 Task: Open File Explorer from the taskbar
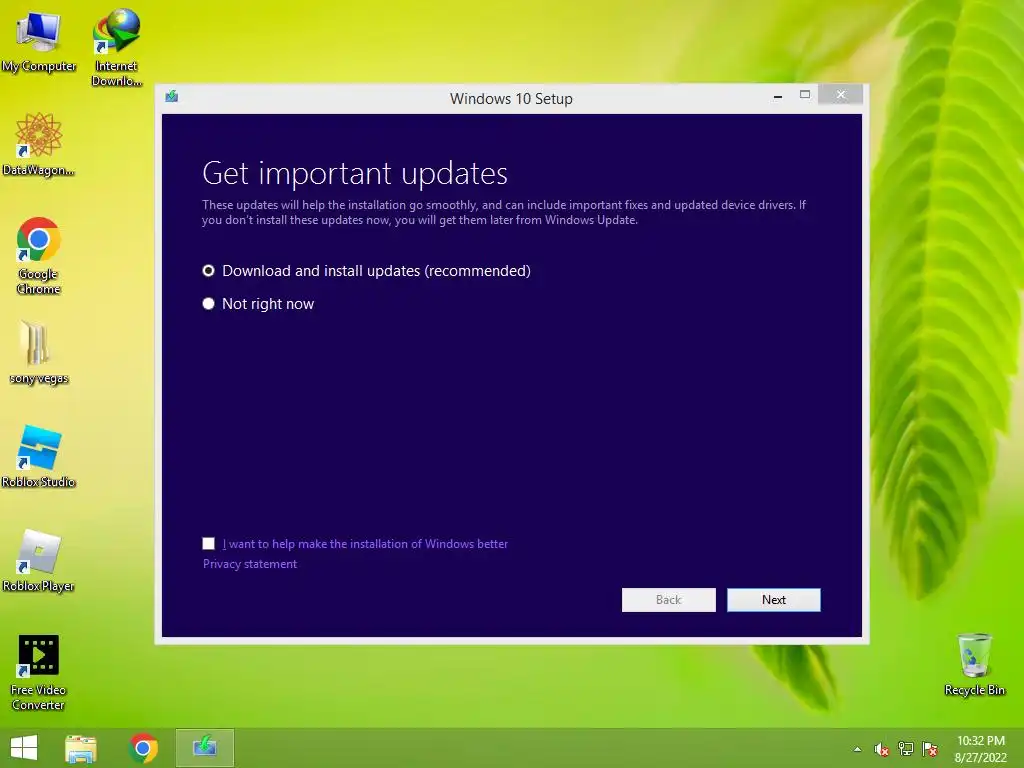point(81,748)
